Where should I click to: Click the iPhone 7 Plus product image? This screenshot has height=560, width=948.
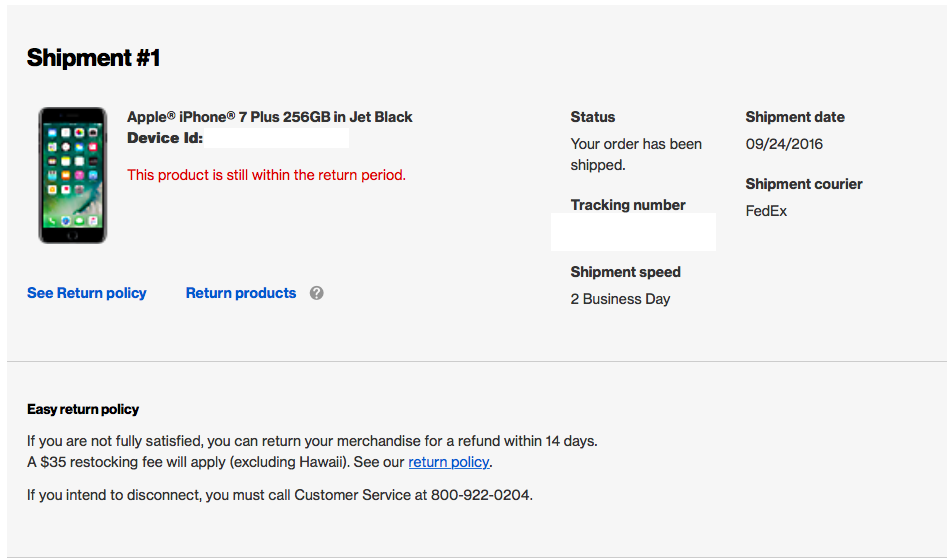click(73, 175)
